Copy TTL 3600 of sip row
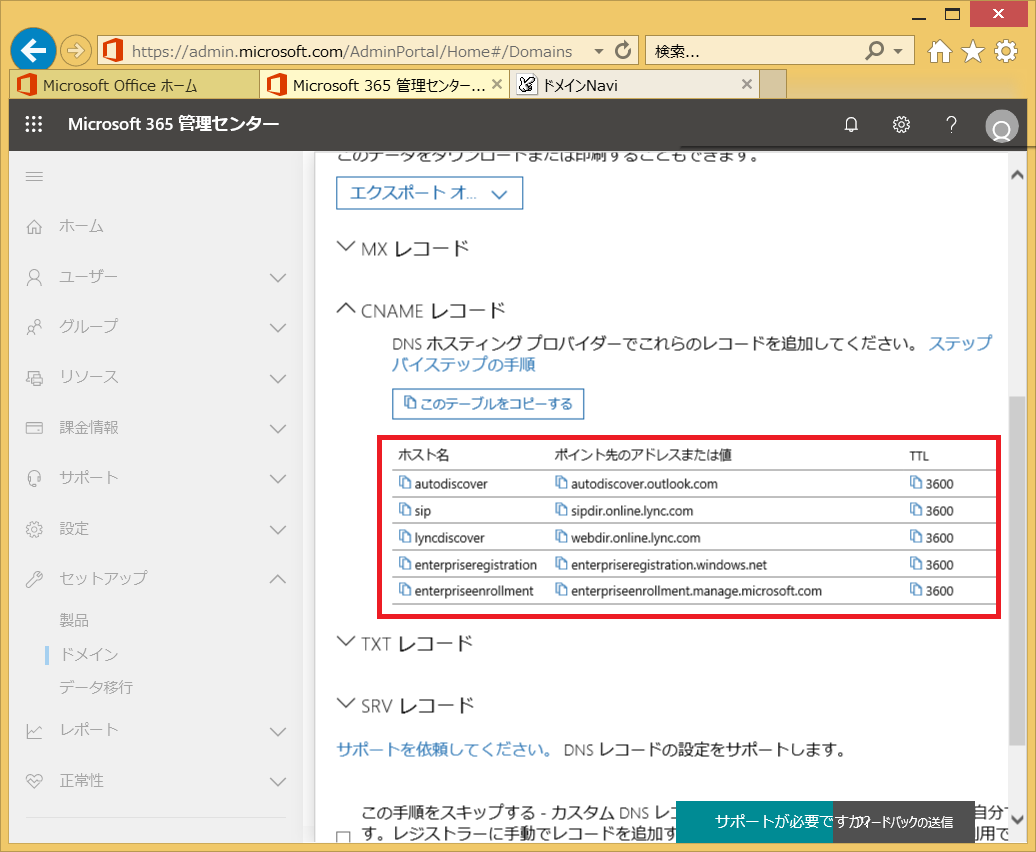The image size is (1036, 852). pos(916,510)
